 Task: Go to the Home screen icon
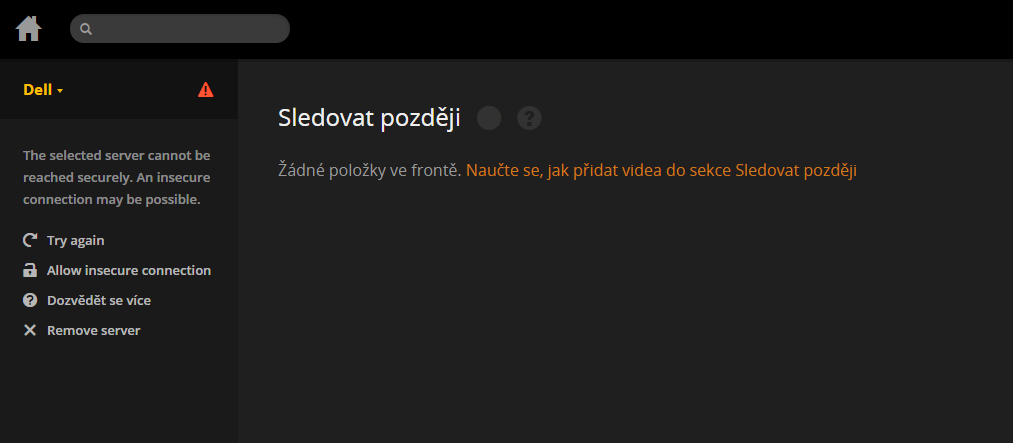pos(29,28)
